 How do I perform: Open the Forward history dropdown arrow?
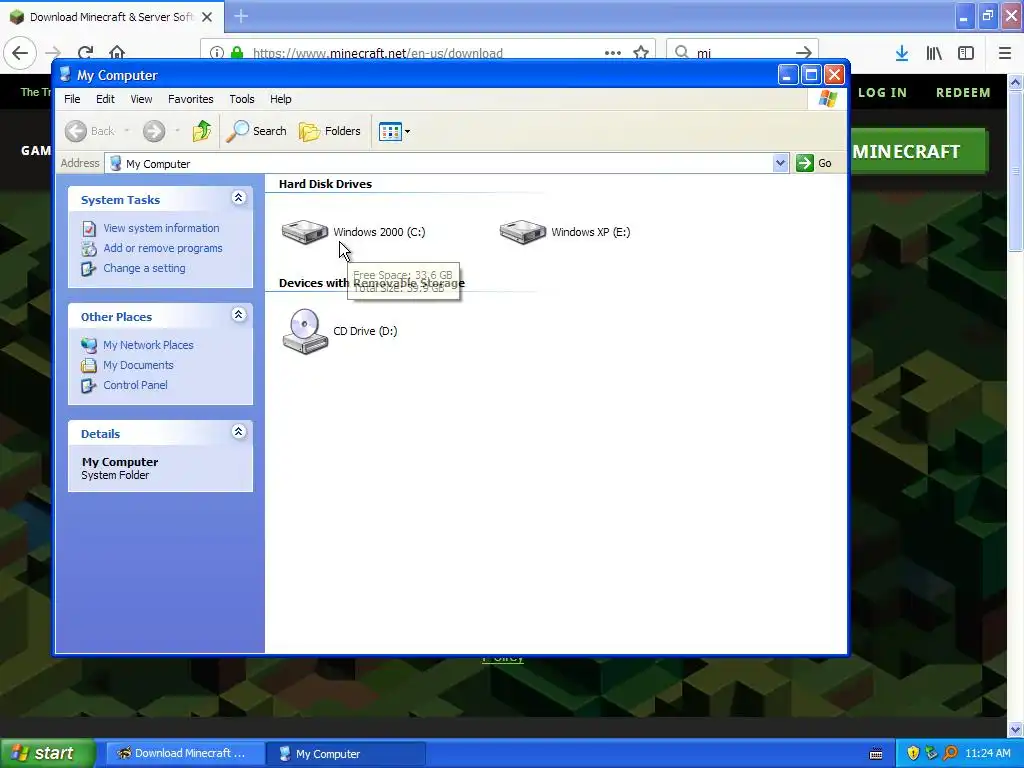[177, 131]
